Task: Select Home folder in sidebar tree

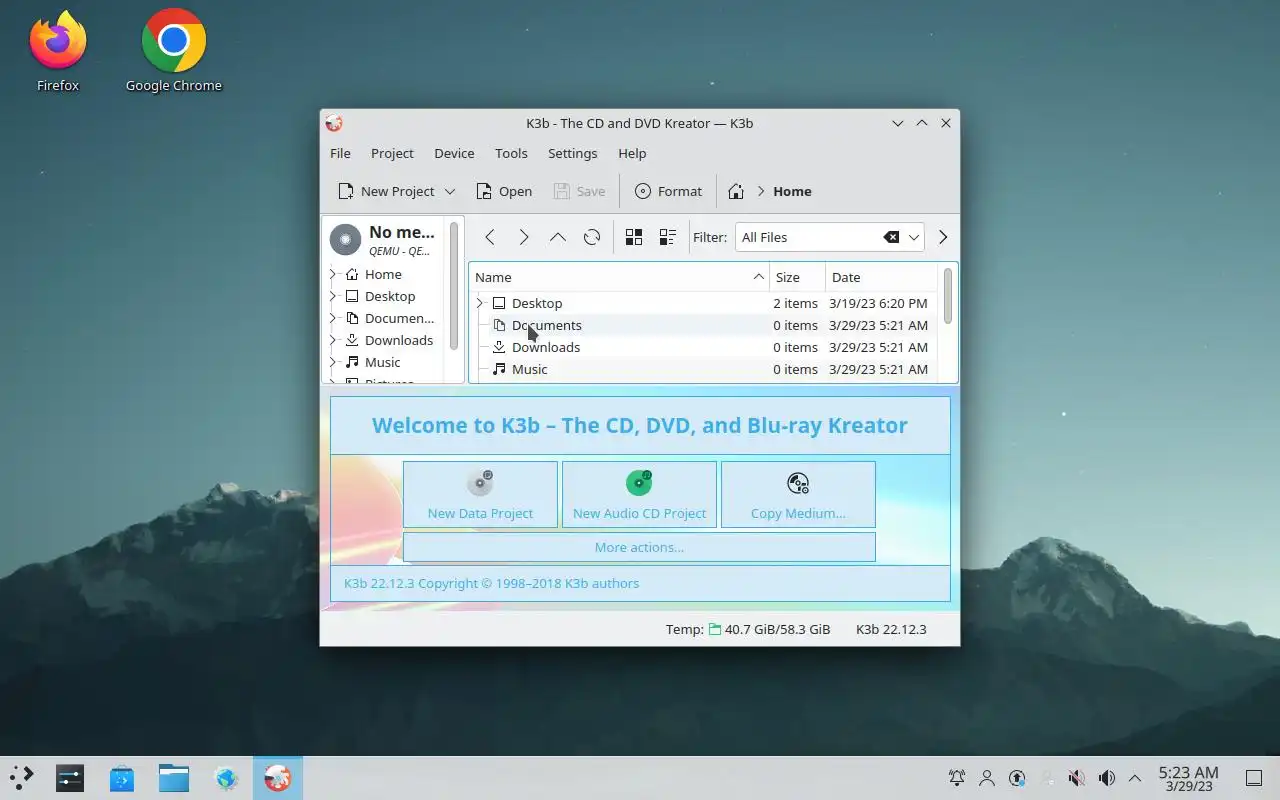Action: [x=383, y=274]
